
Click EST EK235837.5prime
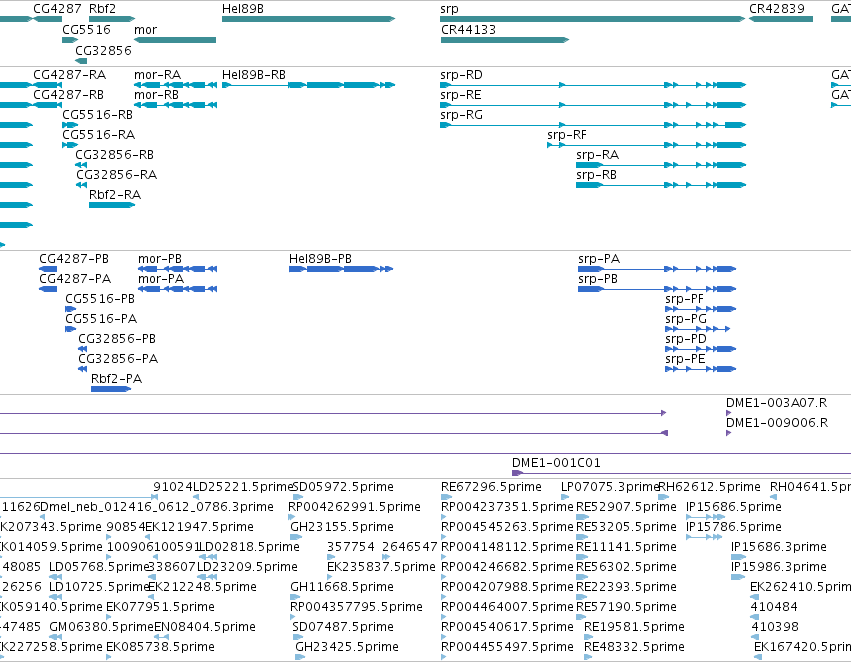(x=381, y=567)
